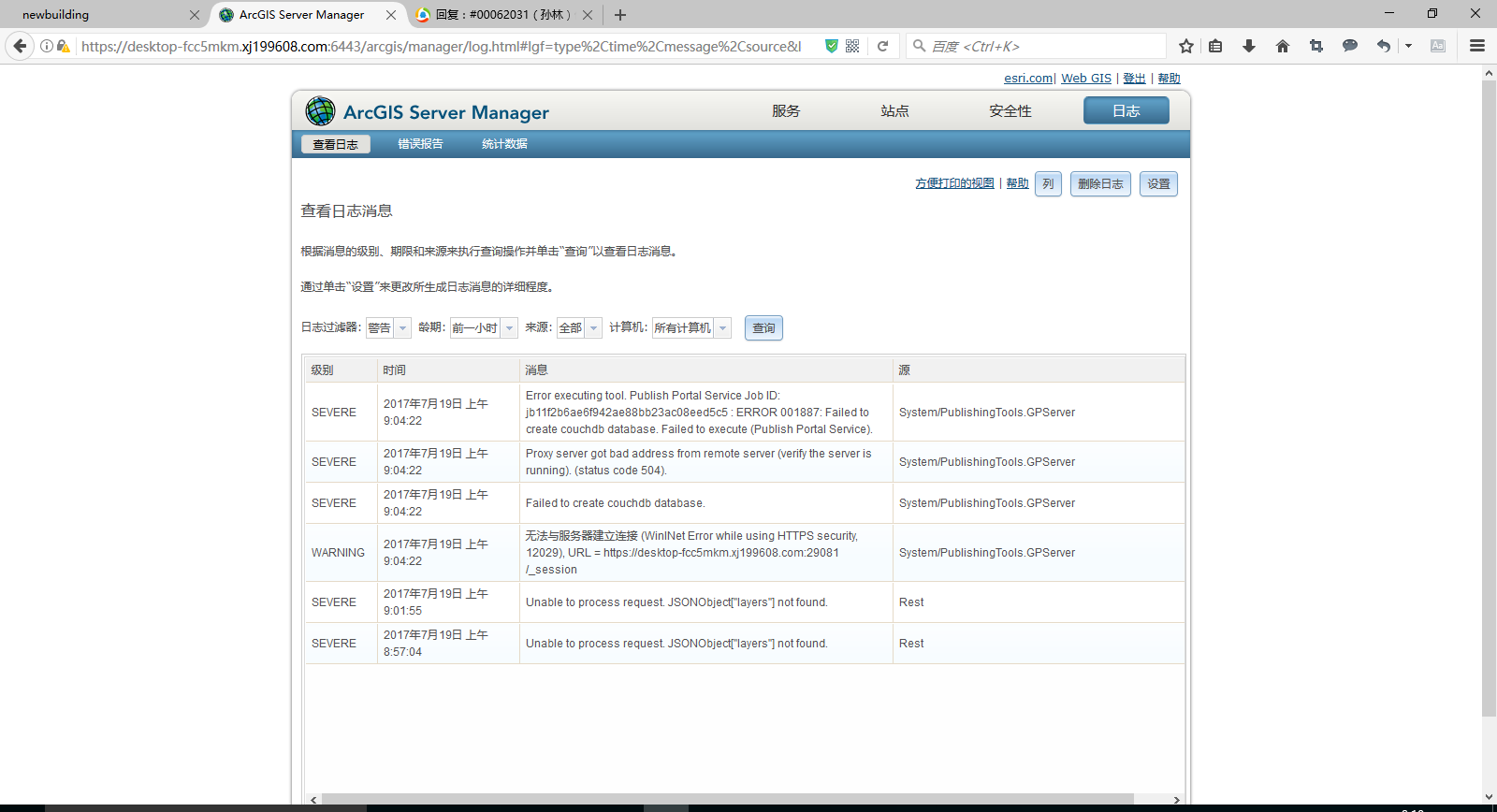This screenshot has width=1497, height=812.
Task: Open the esri.com link
Action: click(1028, 79)
